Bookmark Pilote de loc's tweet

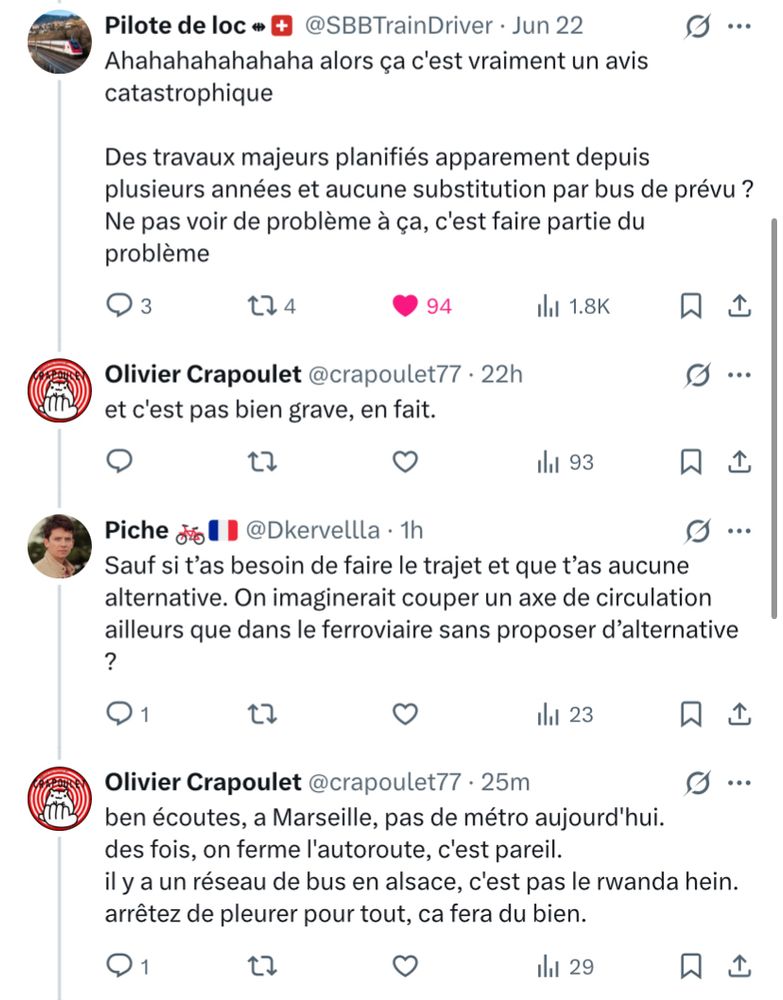(x=691, y=306)
